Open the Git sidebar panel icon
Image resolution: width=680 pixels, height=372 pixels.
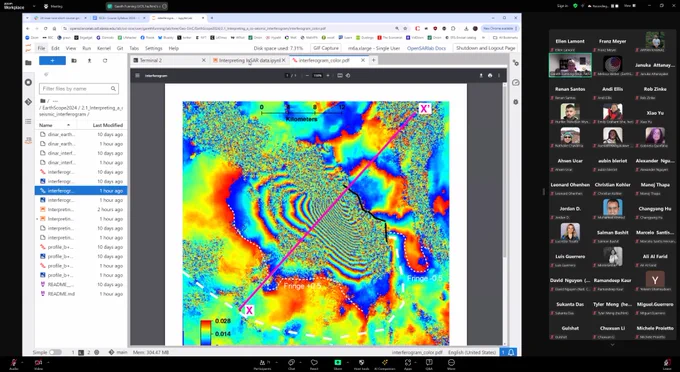(x=28, y=102)
